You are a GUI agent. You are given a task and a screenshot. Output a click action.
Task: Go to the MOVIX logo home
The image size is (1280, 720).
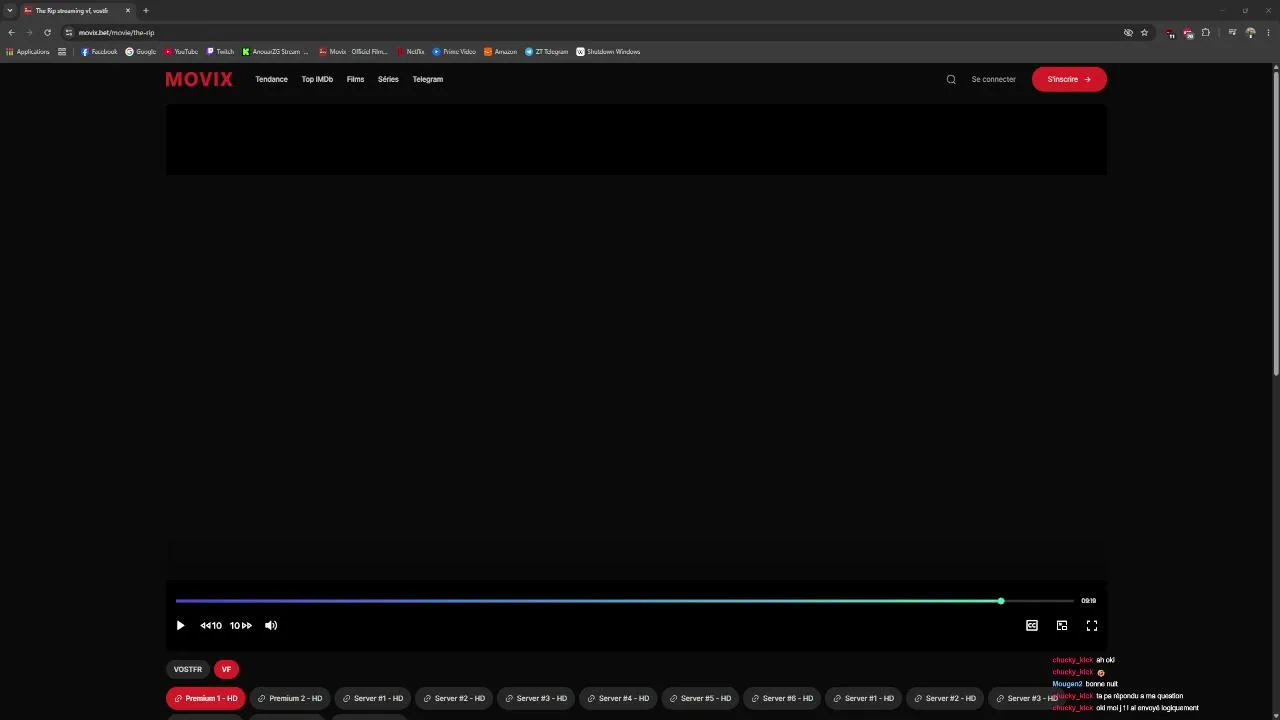(x=199, y=79)
